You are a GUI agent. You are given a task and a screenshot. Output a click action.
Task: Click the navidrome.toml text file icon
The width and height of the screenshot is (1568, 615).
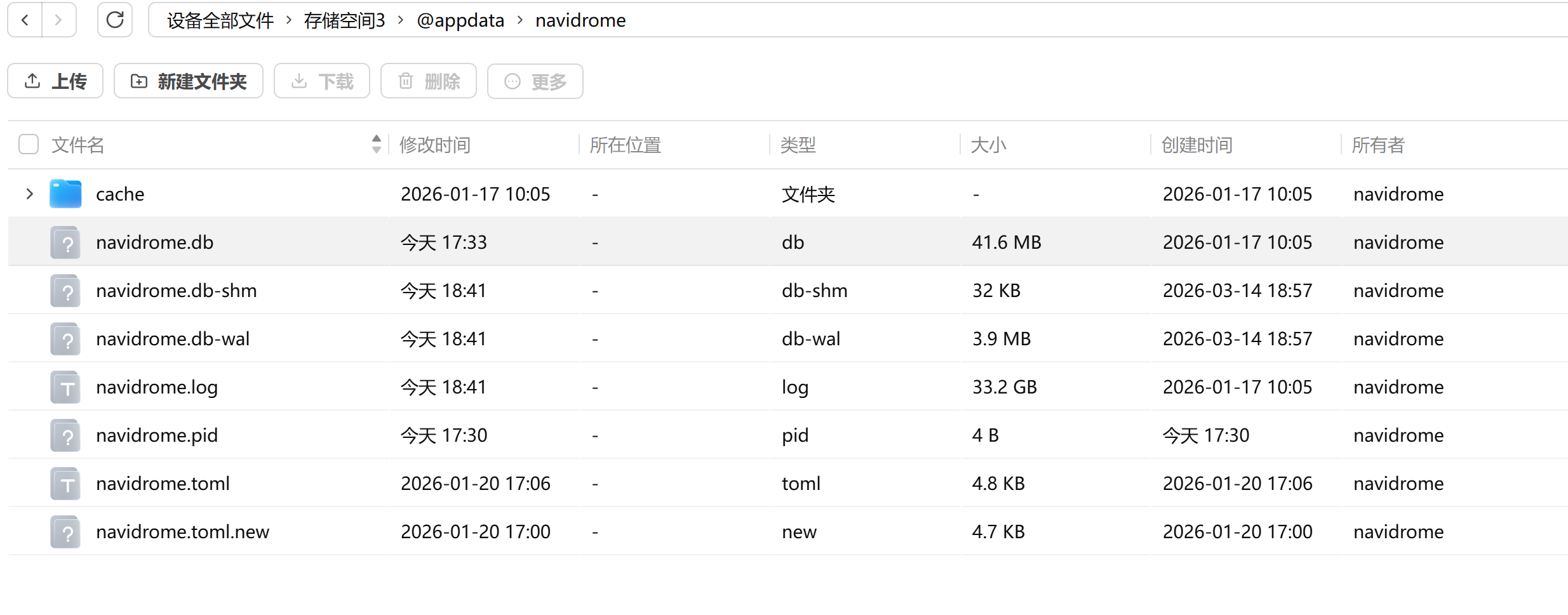[x=64, y=483]
